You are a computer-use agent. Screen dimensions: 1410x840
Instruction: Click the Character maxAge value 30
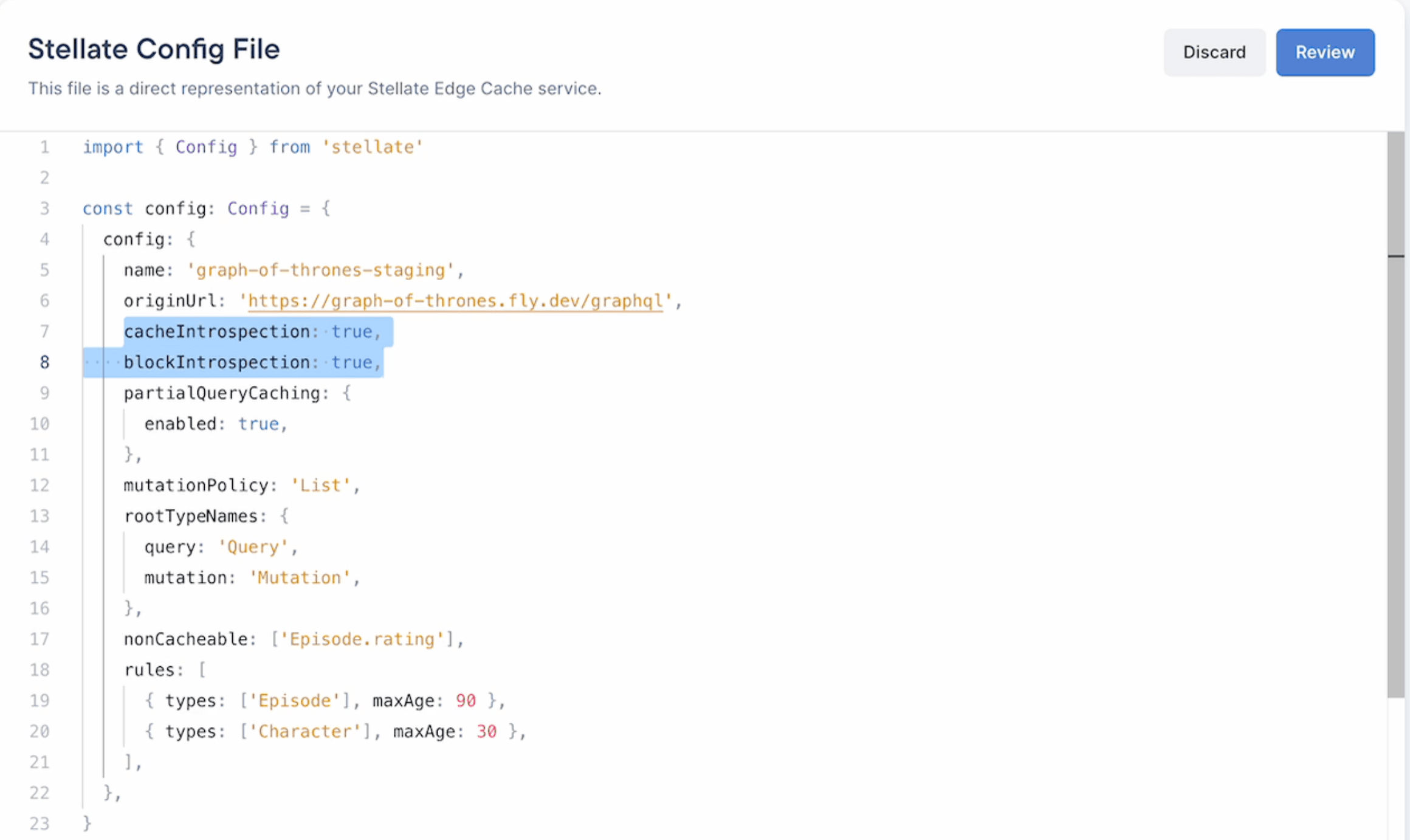486,731
